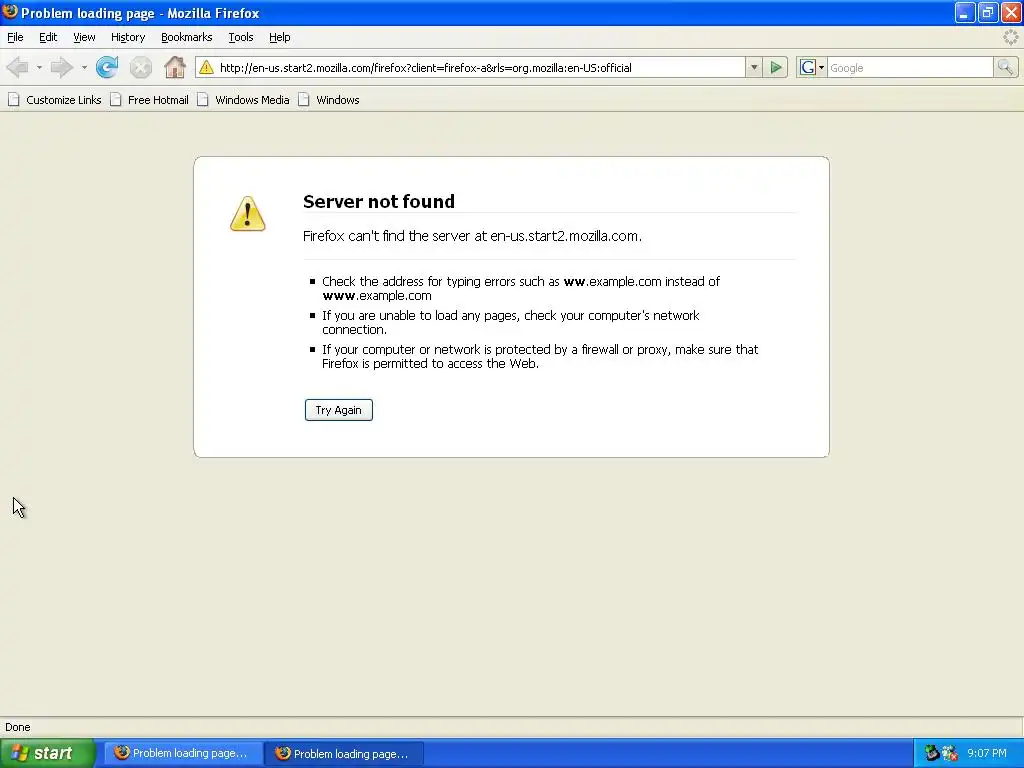
Task: Click the magnifier search button
Action: pyautogui.click(x=1005, y=67)
